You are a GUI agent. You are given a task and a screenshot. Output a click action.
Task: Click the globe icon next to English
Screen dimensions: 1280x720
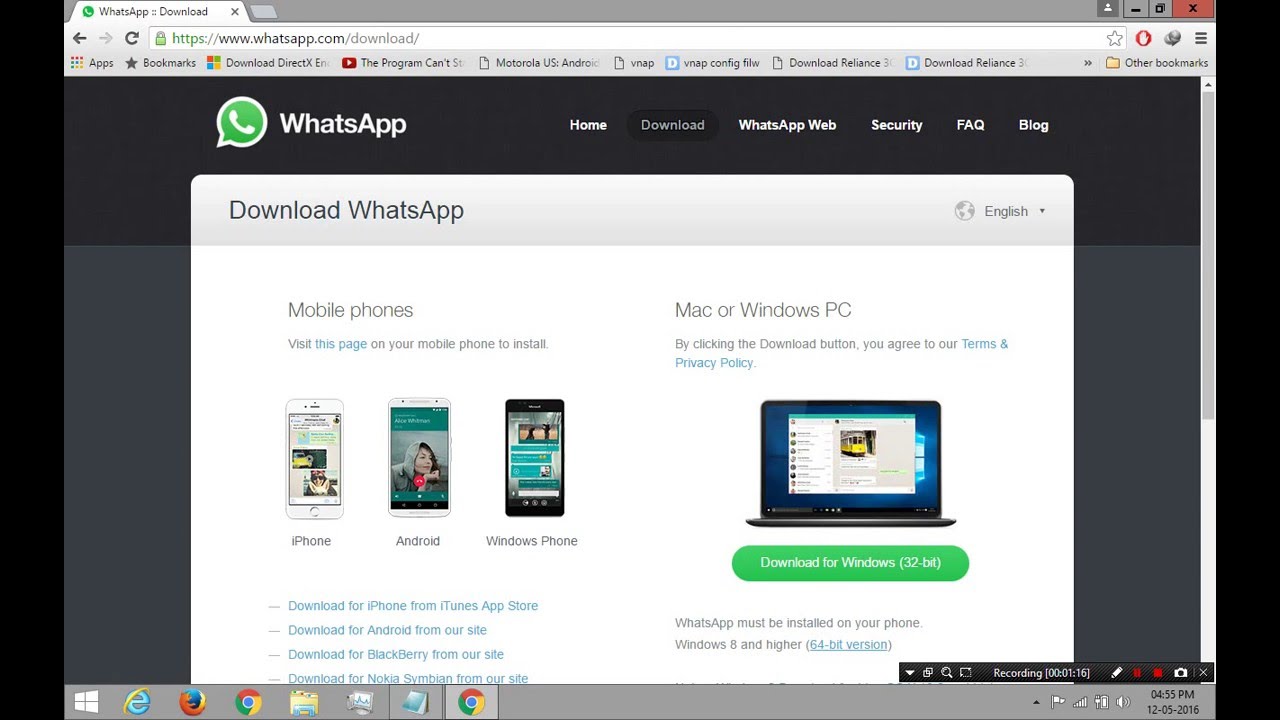point(964,211)
